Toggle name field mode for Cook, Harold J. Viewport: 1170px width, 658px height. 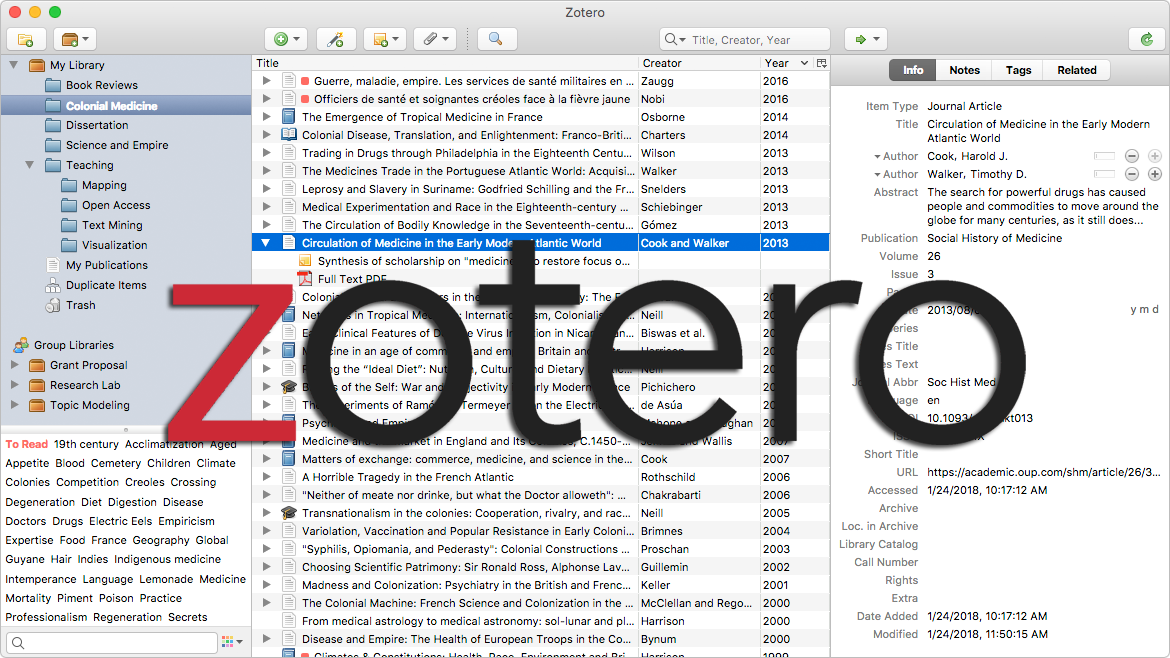pos(1104,156)
